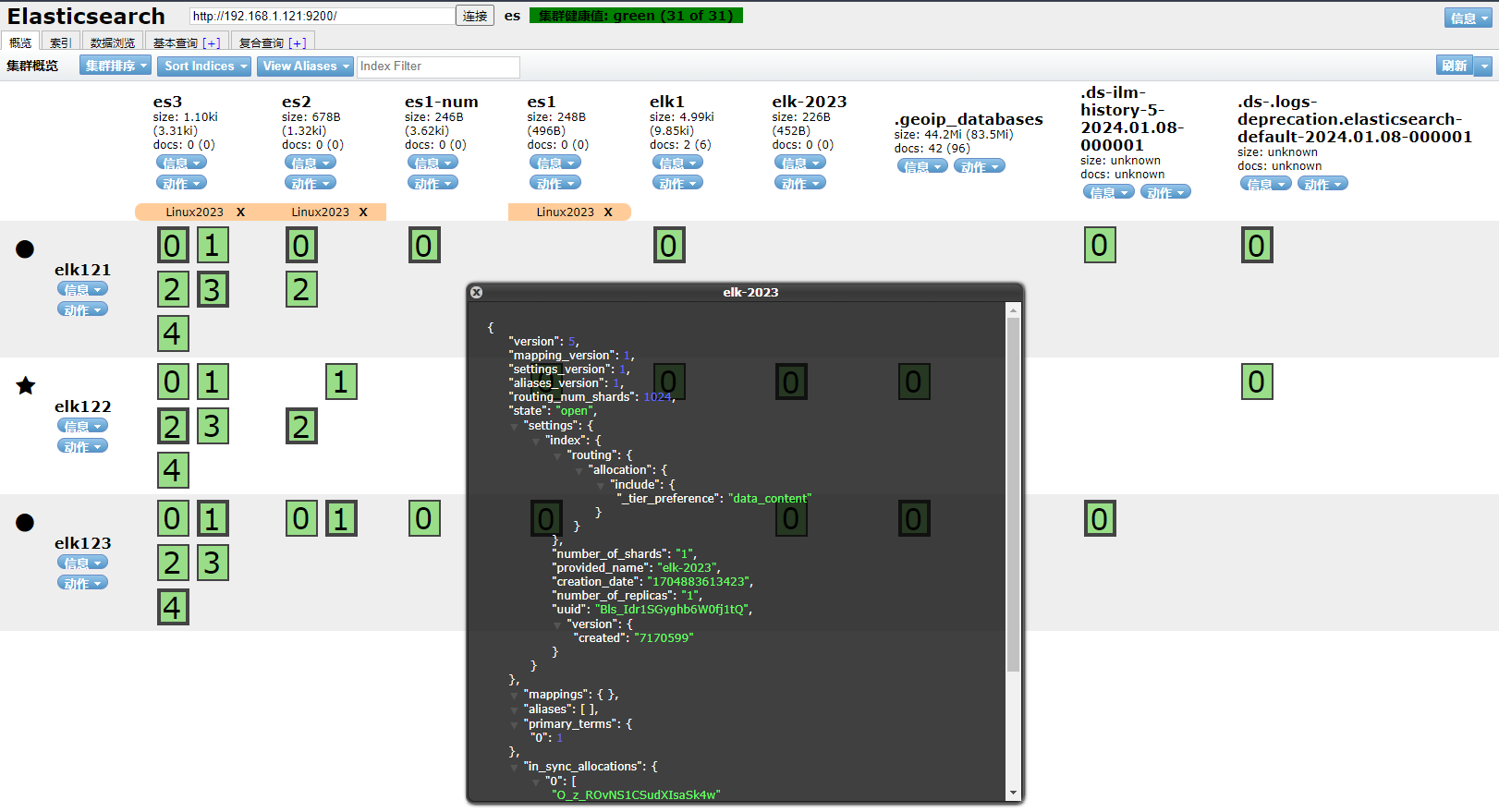Click the master star icon for elk122
The width and height of the screenshot is (1499, 812).
click(x=26, y=385)
